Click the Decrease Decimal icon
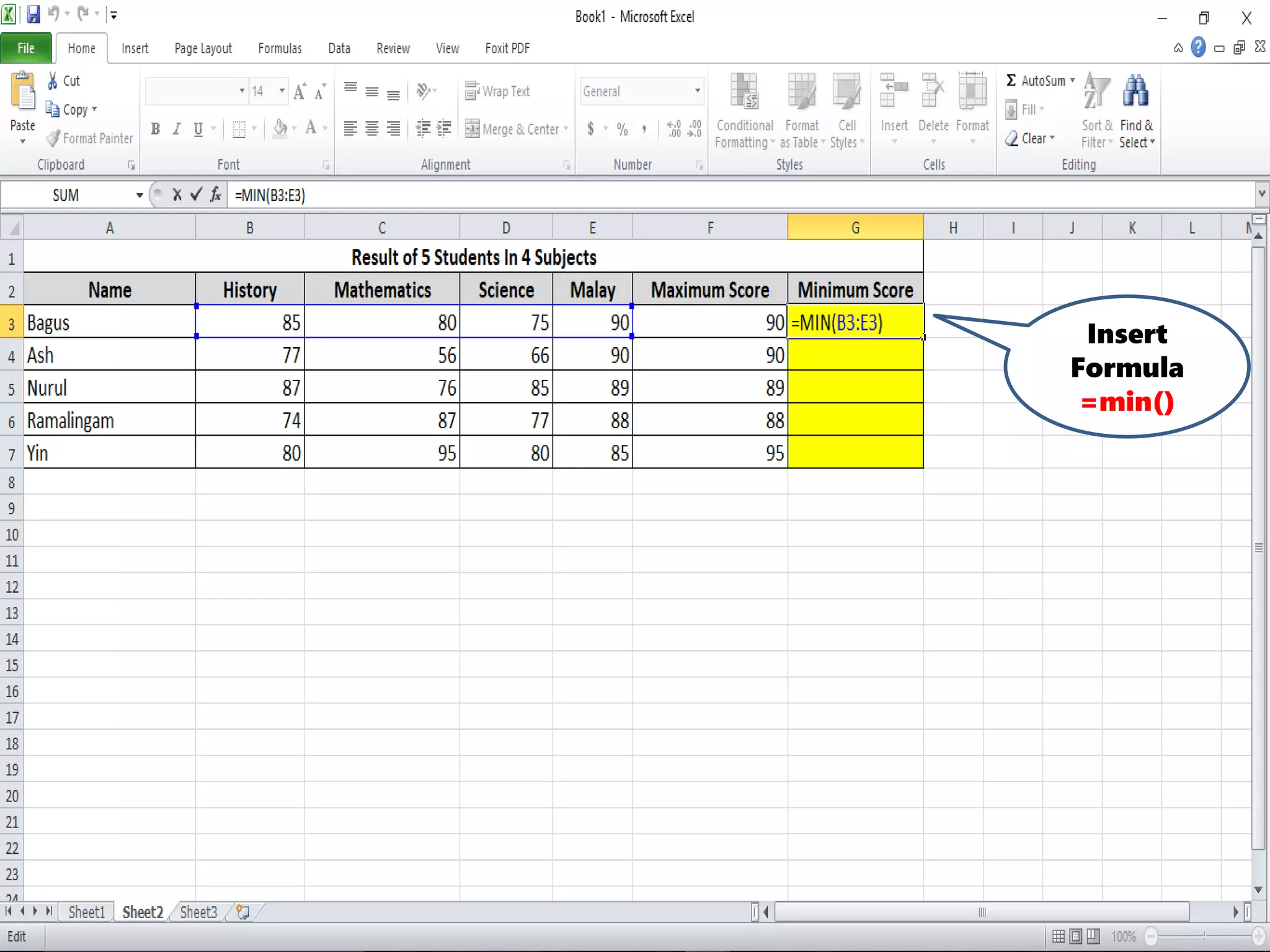The height and width of the screenshot is (952, 1270). 695,129
